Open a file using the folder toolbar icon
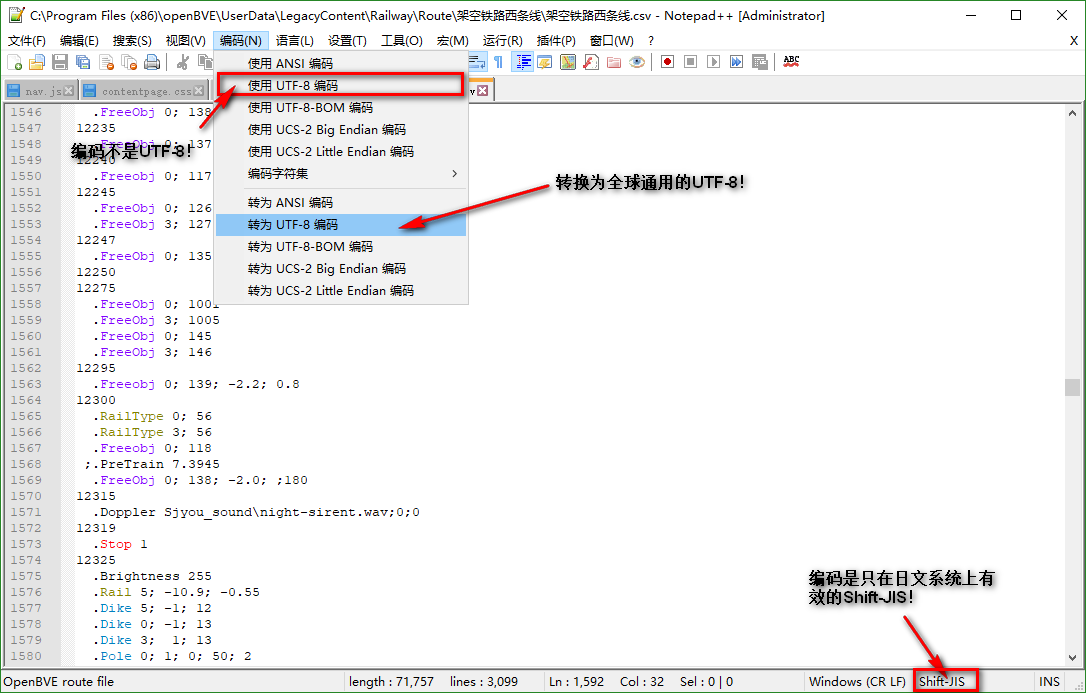1086x693 pixels. [37, 62]
